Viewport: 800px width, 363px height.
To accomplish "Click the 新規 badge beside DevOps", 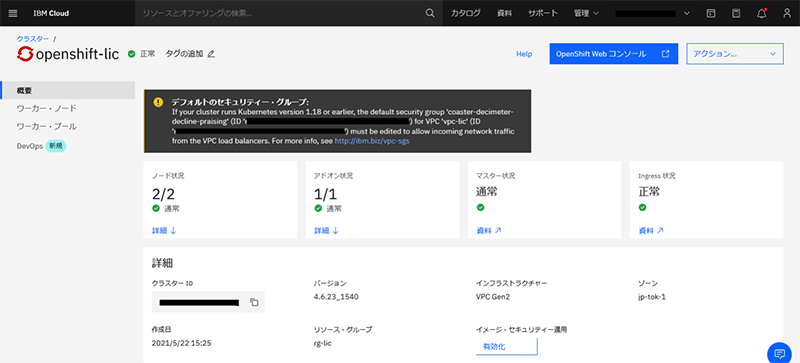I will [x=56, y=146].
